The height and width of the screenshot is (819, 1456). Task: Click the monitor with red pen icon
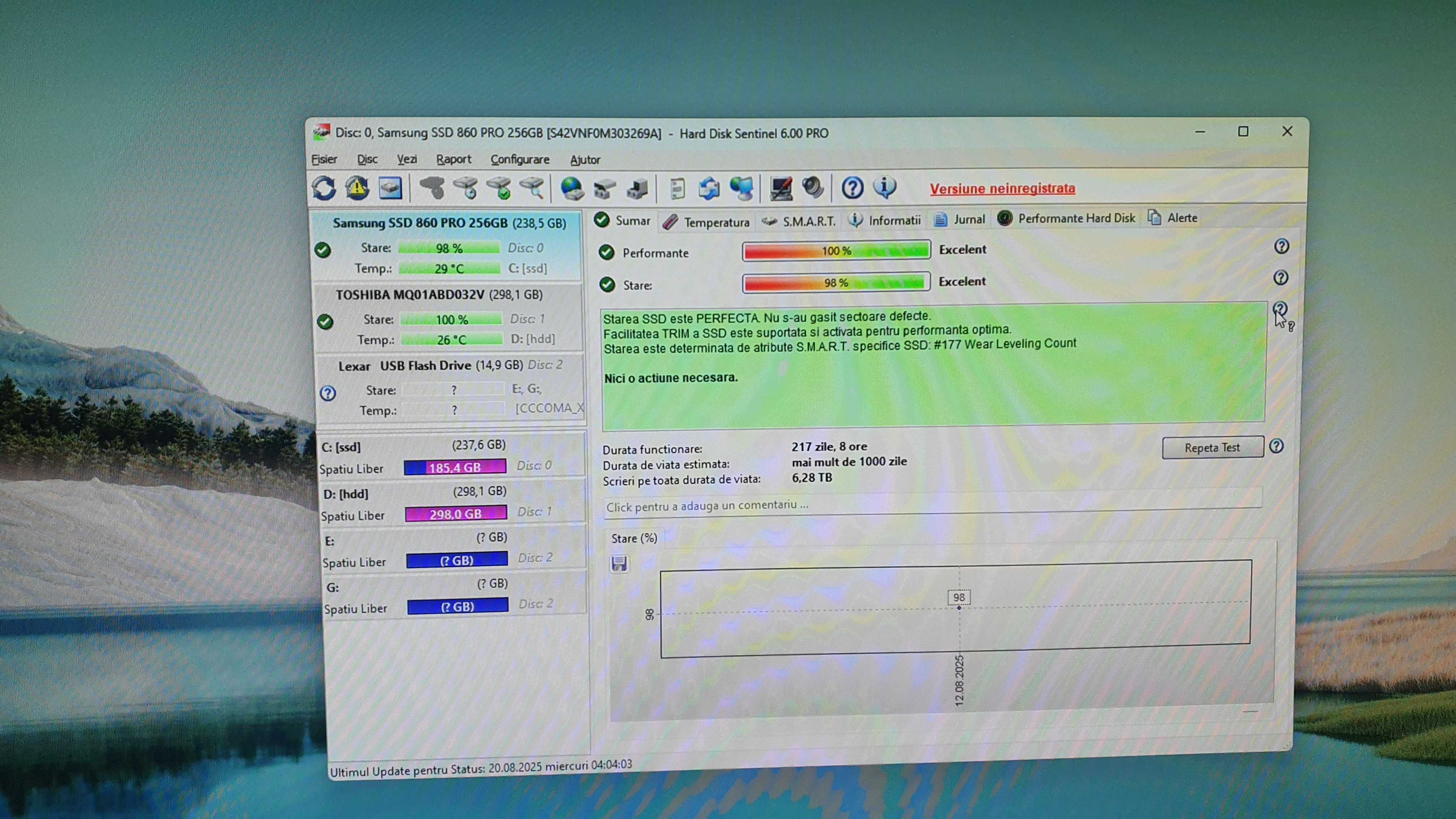781,188
